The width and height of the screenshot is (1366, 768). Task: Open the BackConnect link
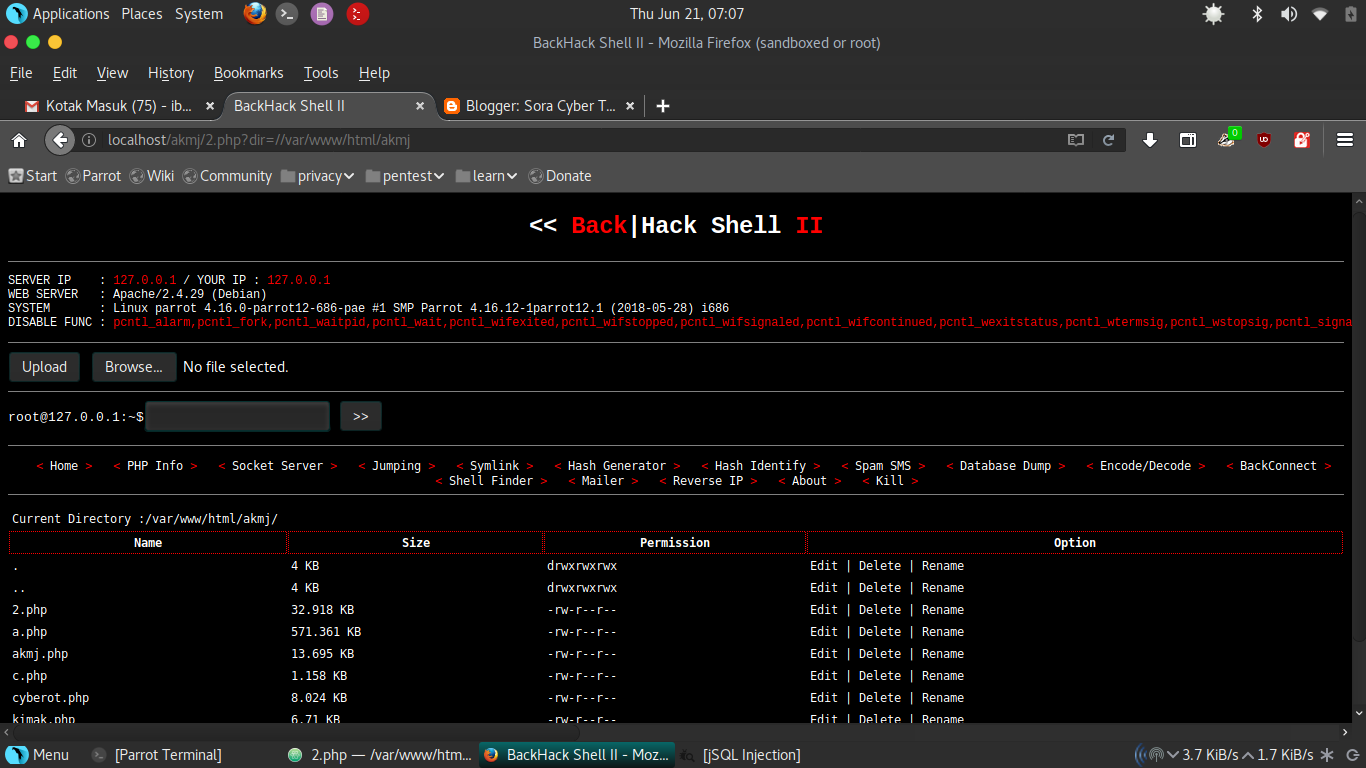click(1279, 466)
